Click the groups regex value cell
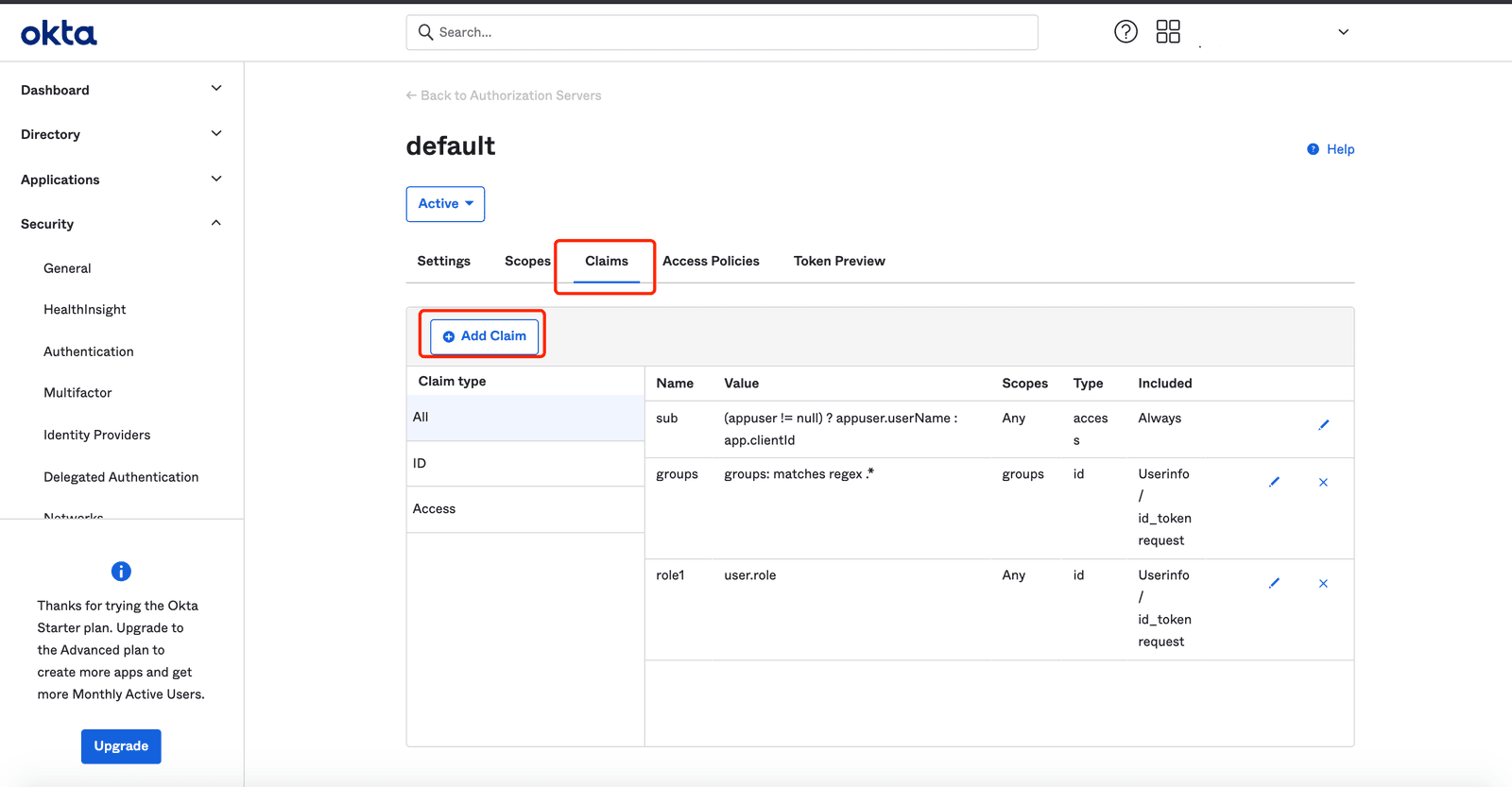The width and height of the screenshot is (1512, 787). (799, 473)
